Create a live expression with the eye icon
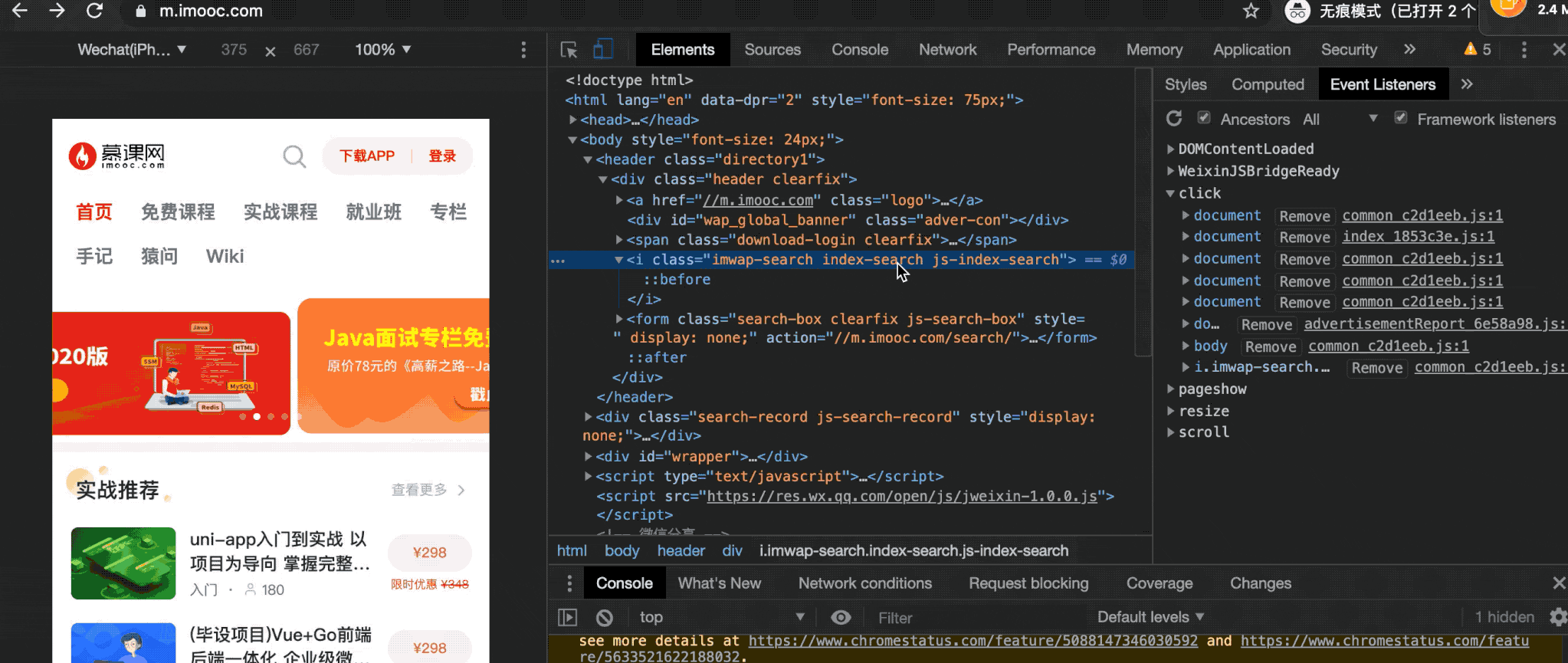The height and width of the screenshot is (663, 1568). click(841, 617)
